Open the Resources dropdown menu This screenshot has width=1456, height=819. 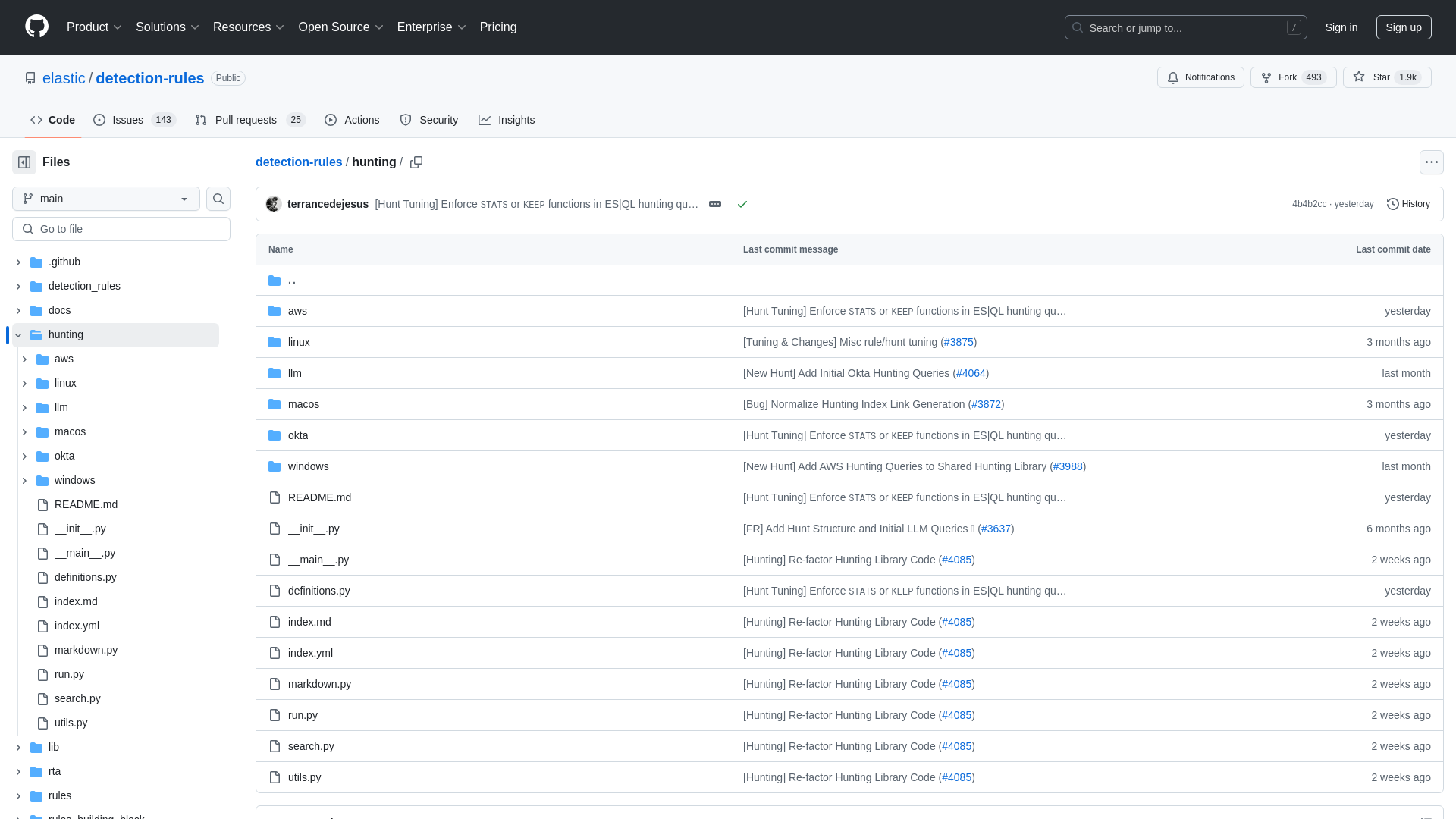coord(249,27)
